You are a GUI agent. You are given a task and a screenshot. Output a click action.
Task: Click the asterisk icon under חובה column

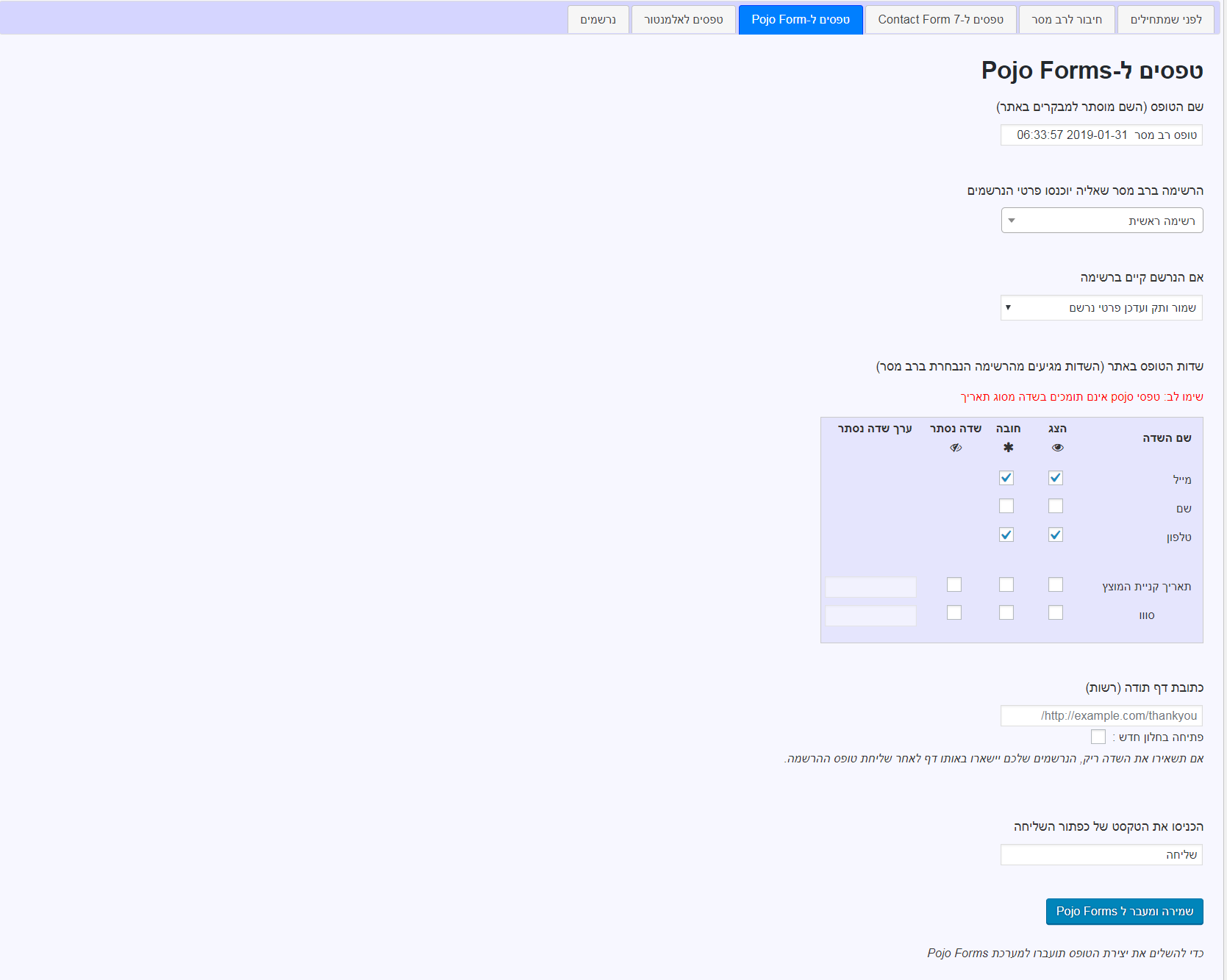[x=1008, y=448]
